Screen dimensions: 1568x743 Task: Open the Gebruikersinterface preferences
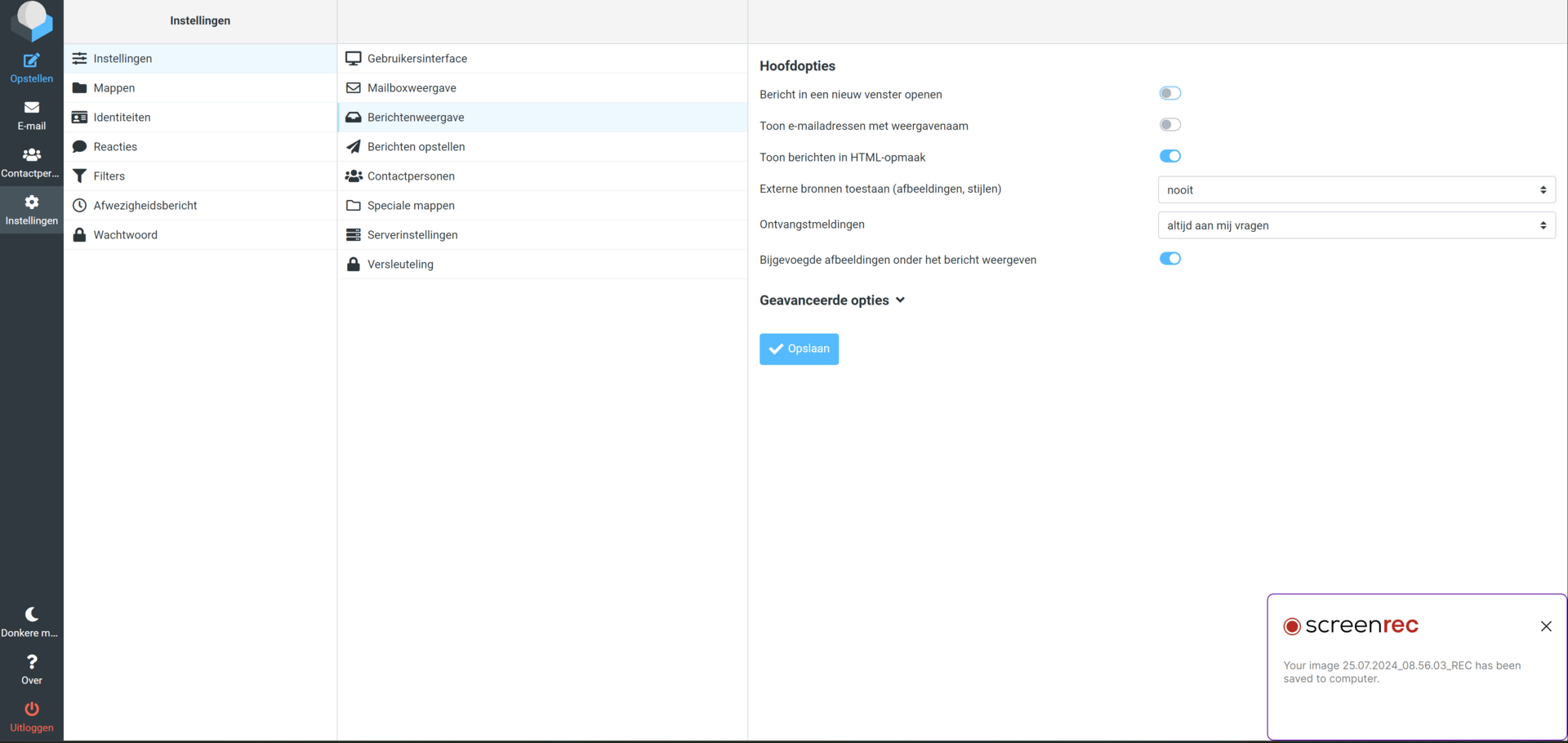pos(542,59)
